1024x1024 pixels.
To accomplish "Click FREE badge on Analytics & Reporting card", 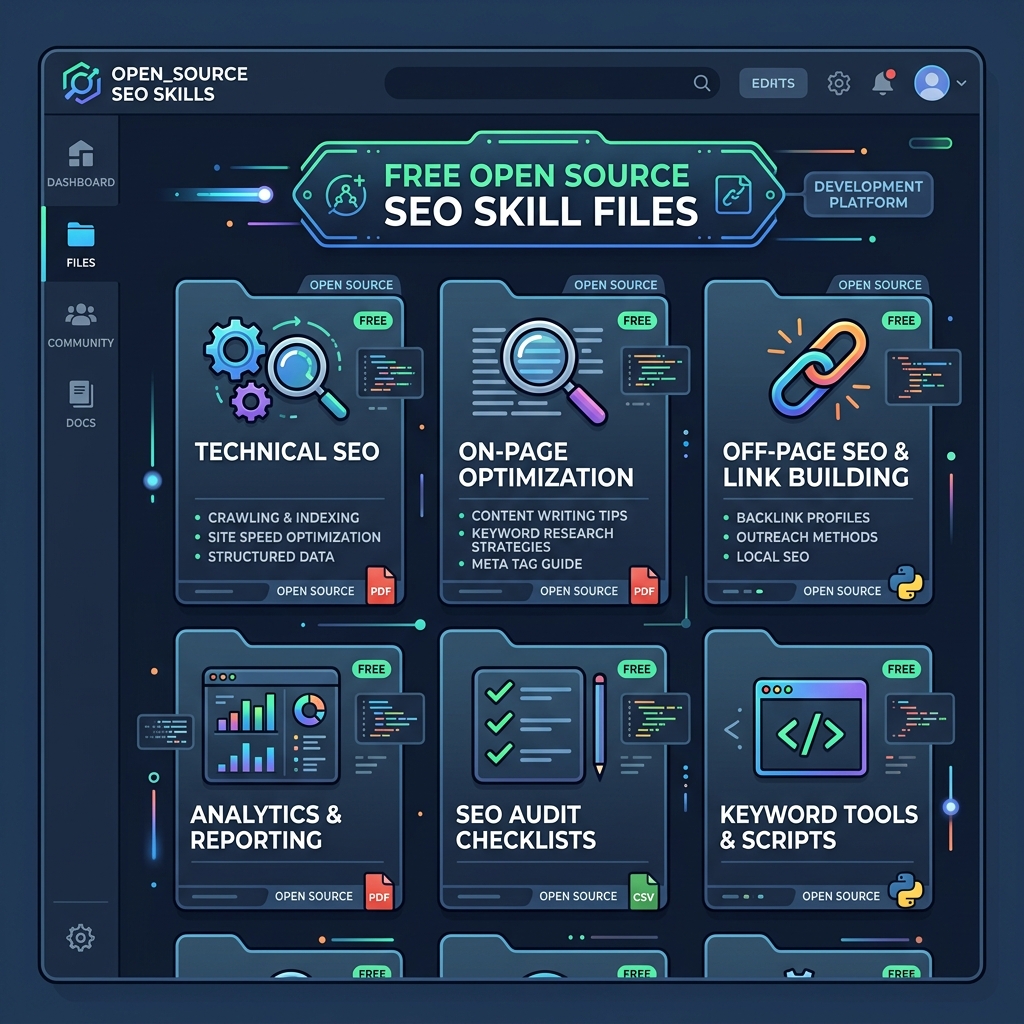I will tap(371, 669).
